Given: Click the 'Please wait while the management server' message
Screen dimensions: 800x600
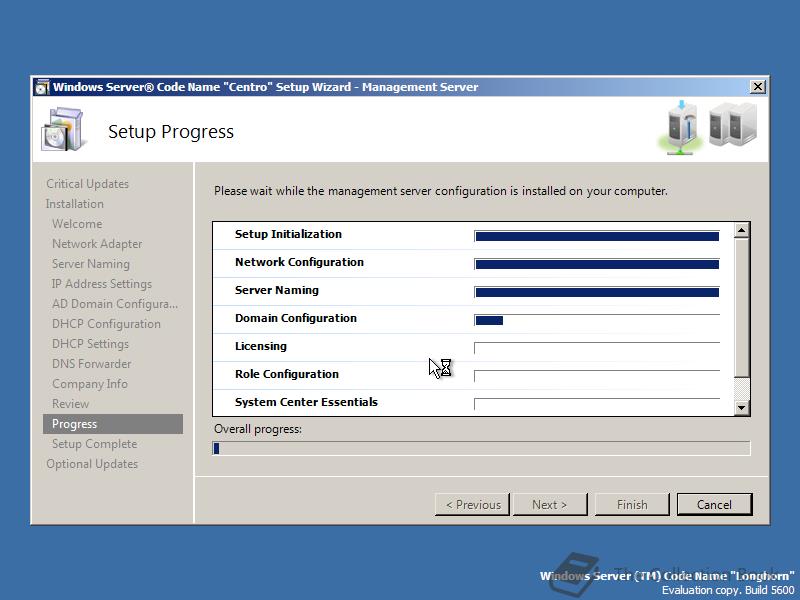Looking at the screenshot, I should [441, 191].
